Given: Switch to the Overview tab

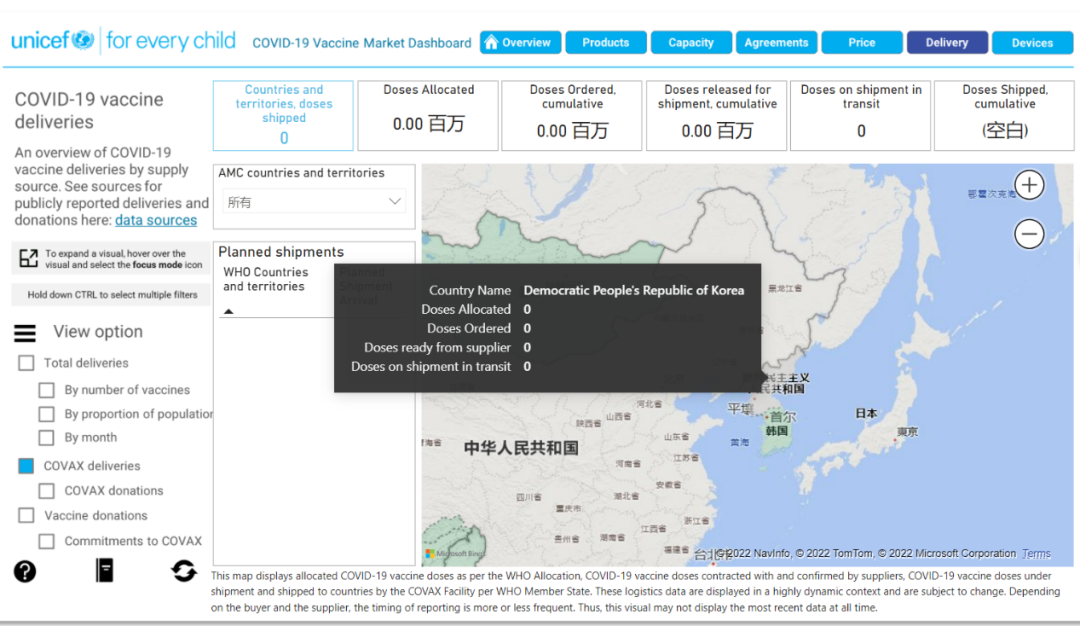Looking at the screenshot, I should [518, 43].
